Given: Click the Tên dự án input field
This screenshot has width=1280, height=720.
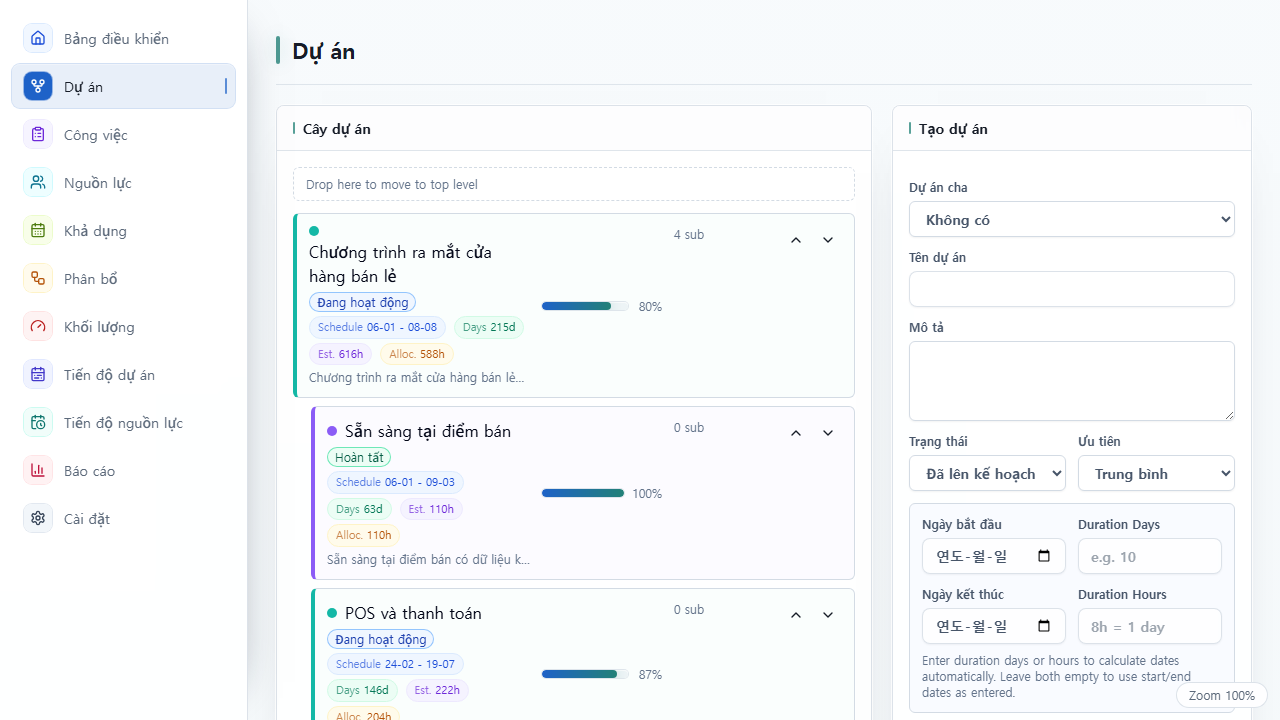Looking at the screenshot, I should (x=1072, y=289).
